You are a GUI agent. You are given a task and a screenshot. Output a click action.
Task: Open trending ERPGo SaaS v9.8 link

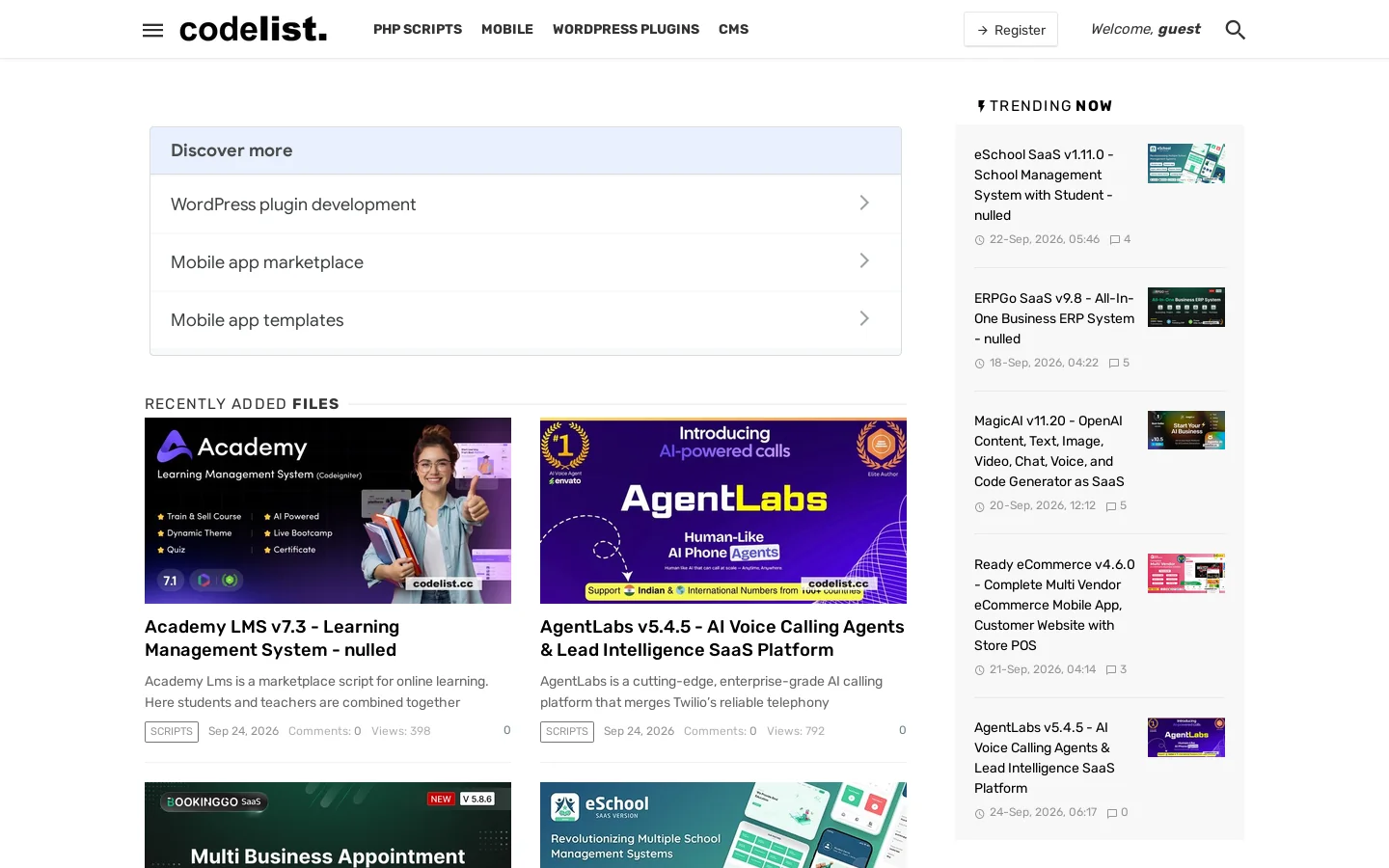point(1054,318)
